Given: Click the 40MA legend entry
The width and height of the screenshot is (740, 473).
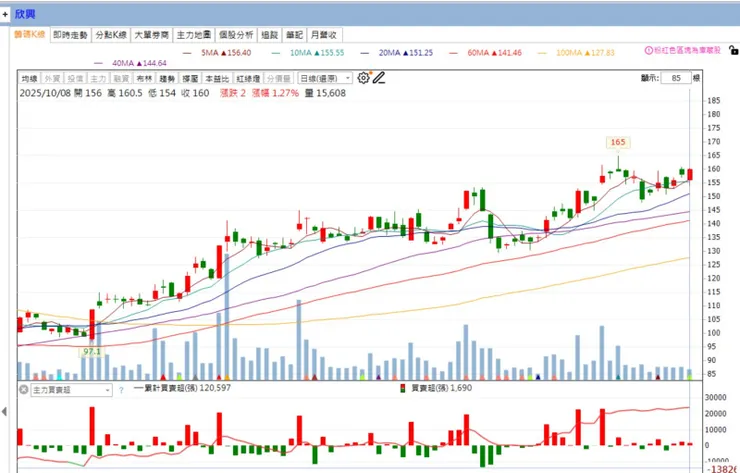Looking at the screenshot, I should pos(131,63).
